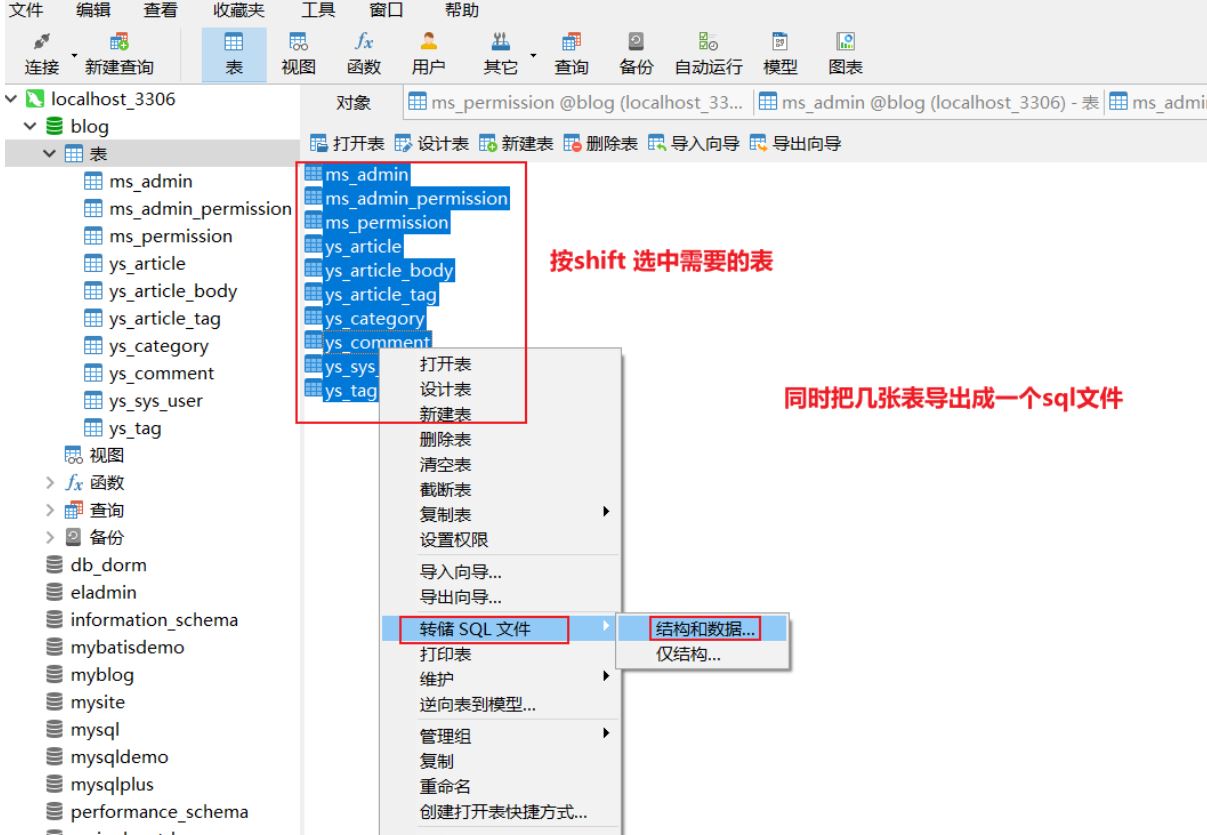Click the New Query (新建查询) toolbar icon
1207x835 pixels.
pos(117,44)
